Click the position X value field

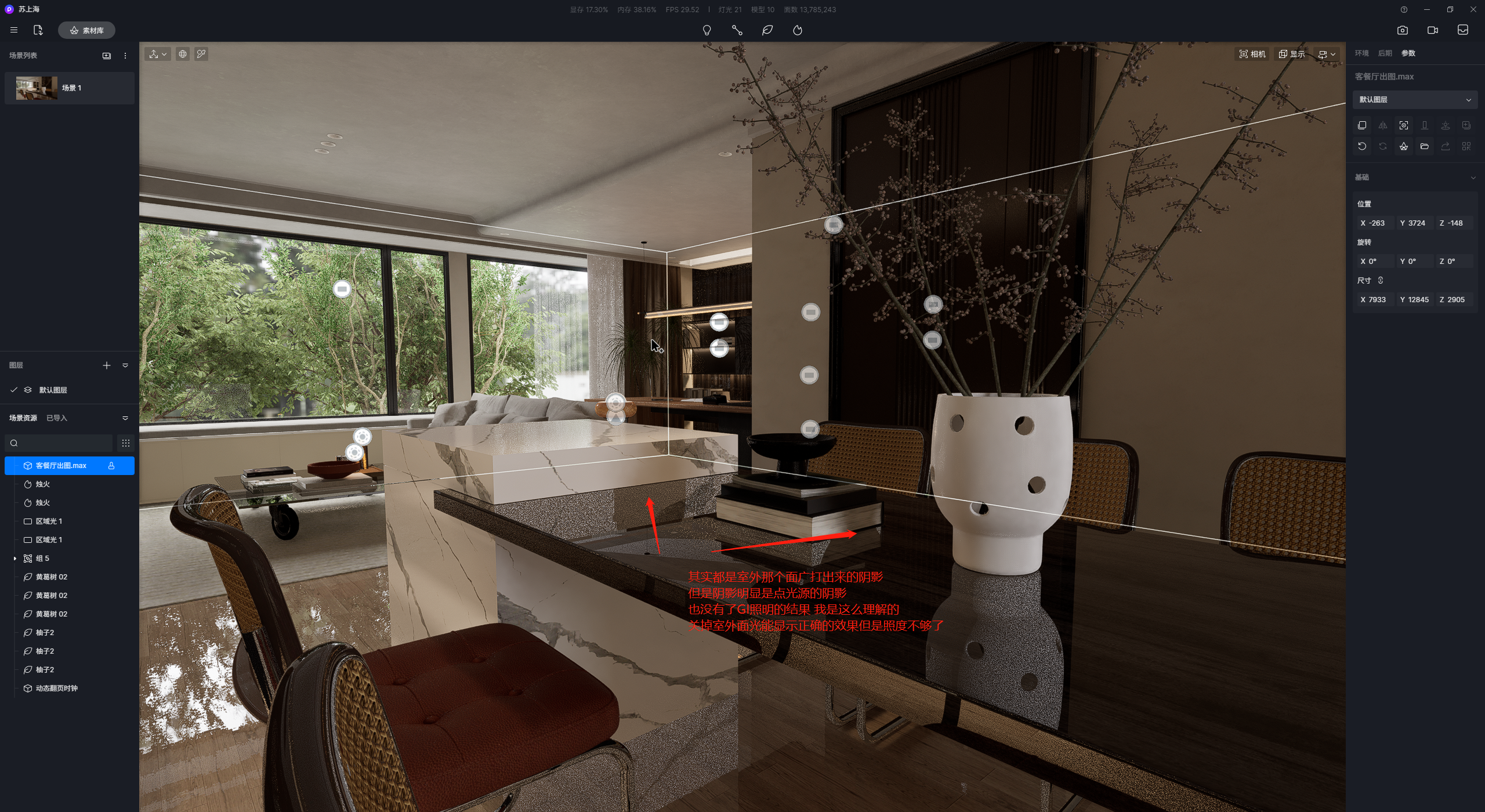click(x=1373, y=223)
